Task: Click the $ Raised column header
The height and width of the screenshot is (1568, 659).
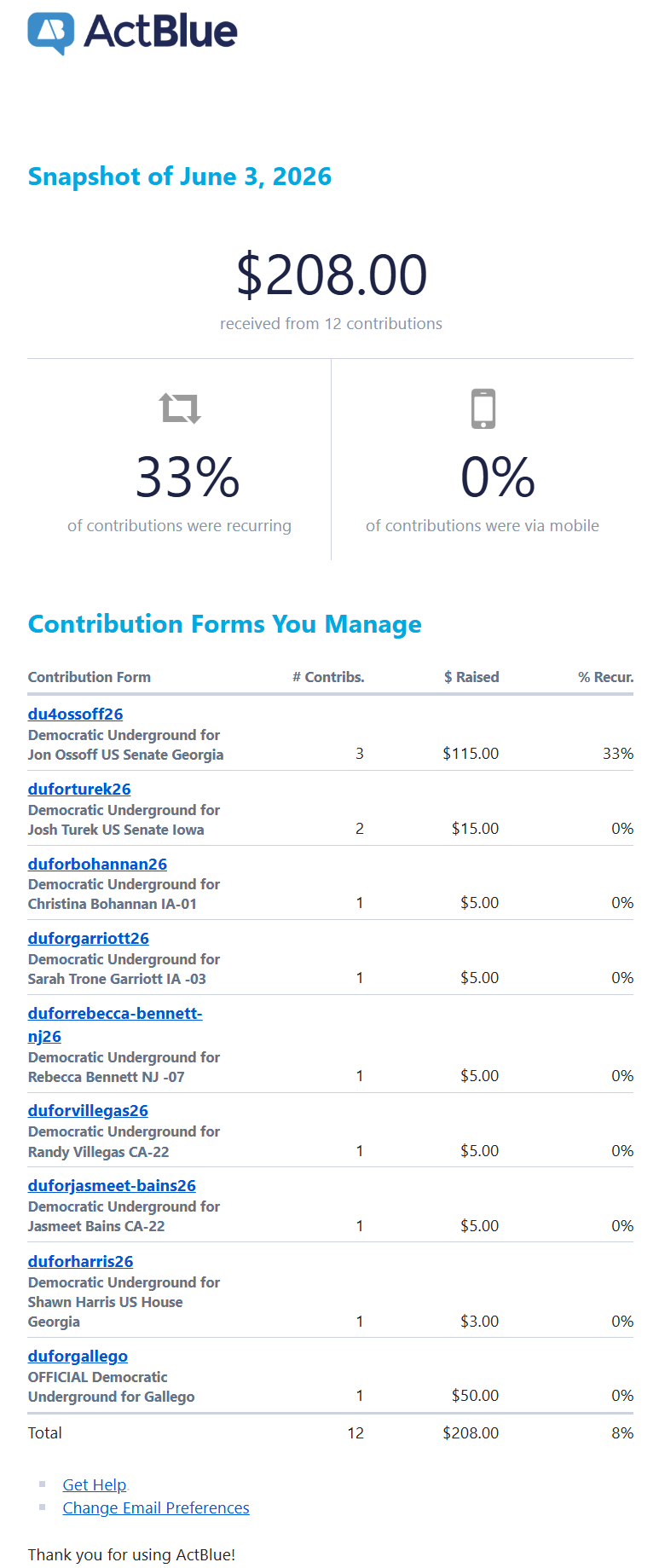Action: point(471,677)
